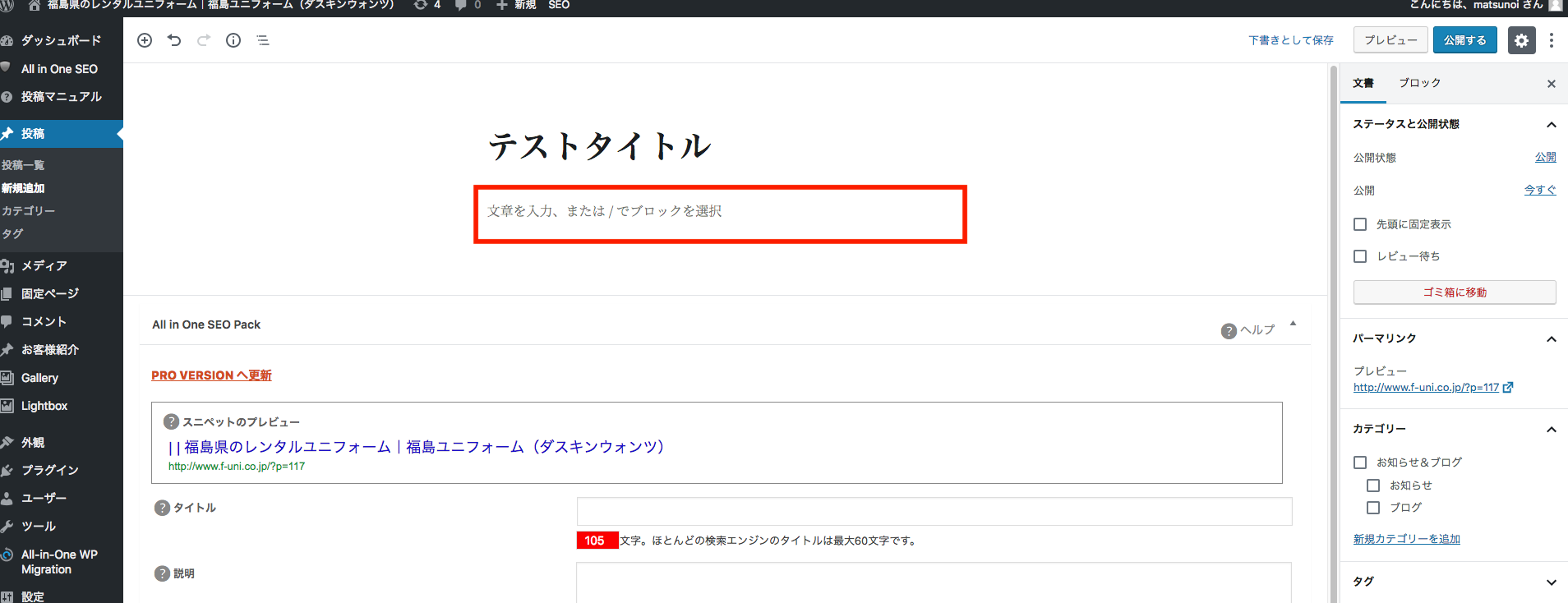Open the block navigation list icon
The height and width of the screenshot is (603, 1568).
pyautogui.click(x=263, y=40)
